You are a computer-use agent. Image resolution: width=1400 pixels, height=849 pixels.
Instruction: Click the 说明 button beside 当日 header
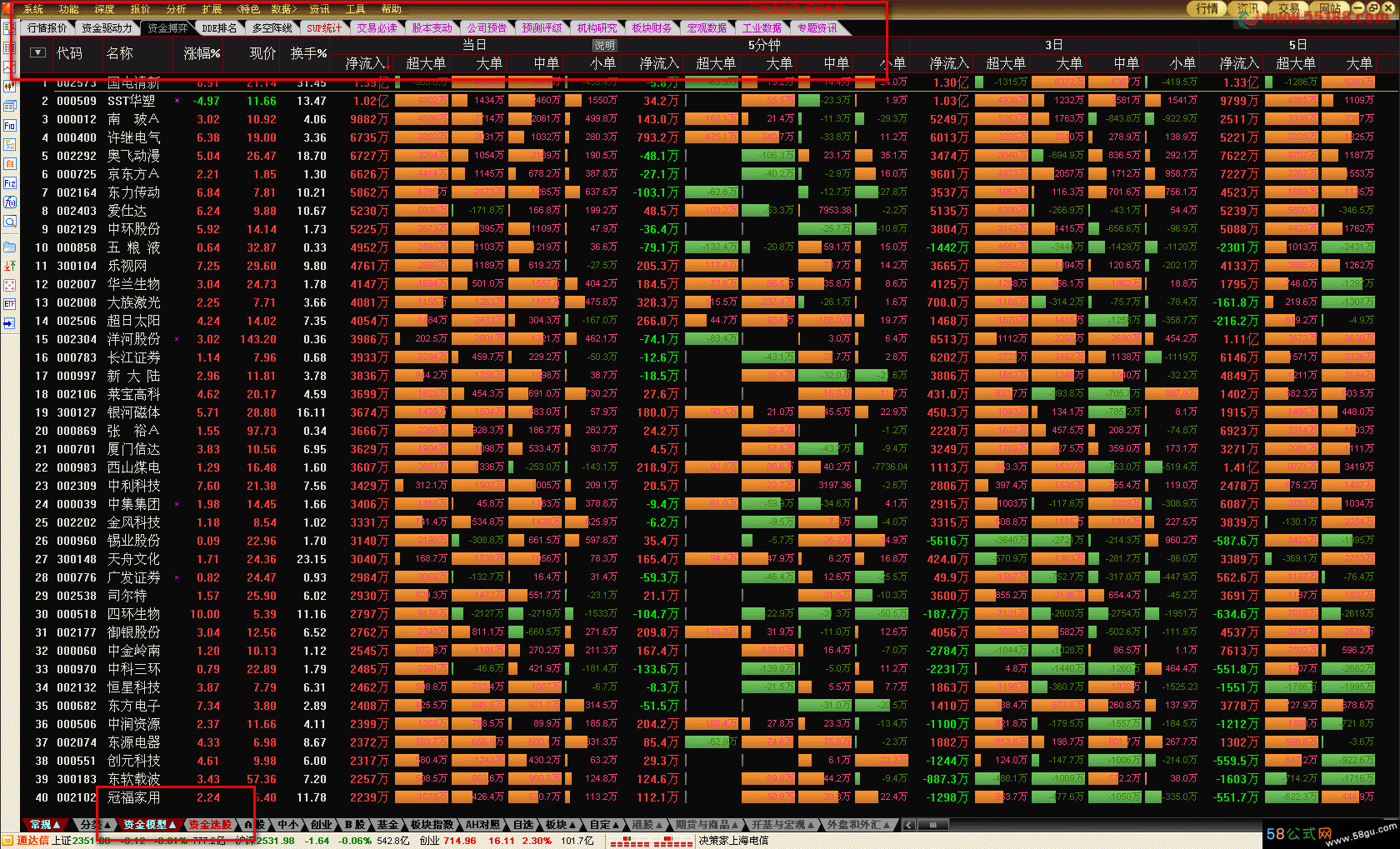click(604, 45)
